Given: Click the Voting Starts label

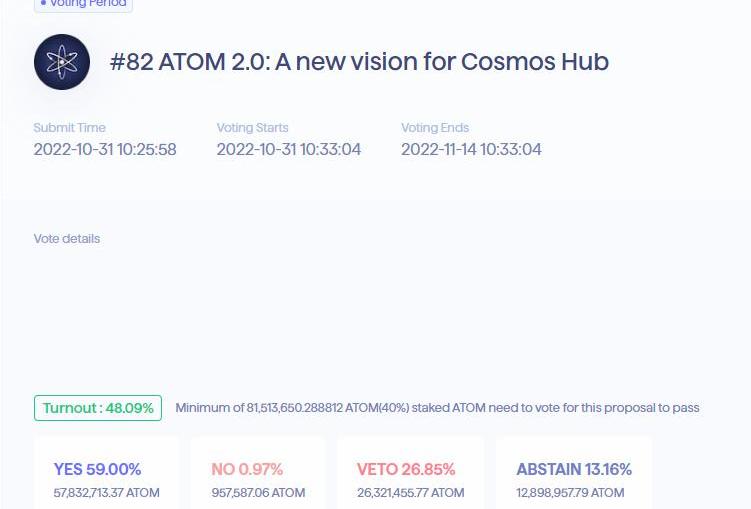Looking at the screenshot, I should 252,128.
